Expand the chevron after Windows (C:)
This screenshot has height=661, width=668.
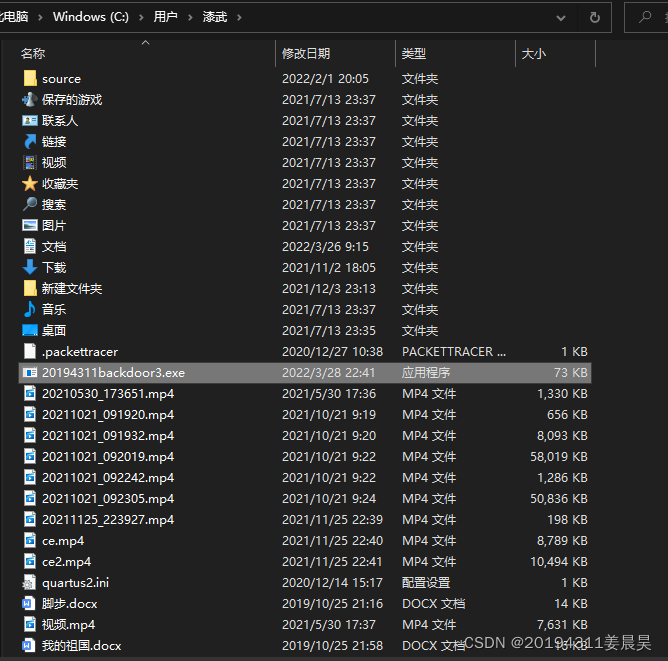click(141, 17)
